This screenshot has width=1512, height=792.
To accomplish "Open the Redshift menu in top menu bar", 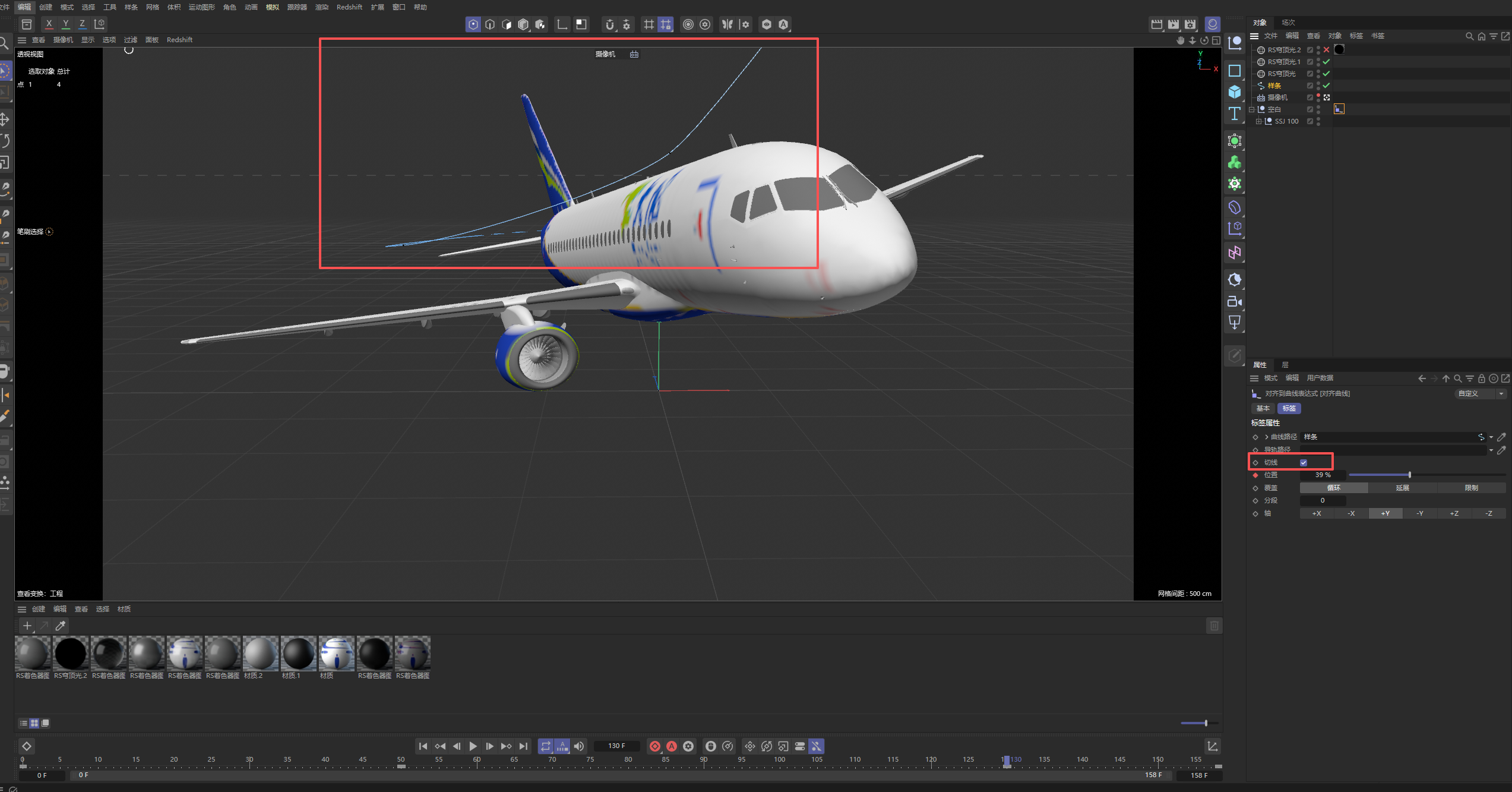I will 349,7.
